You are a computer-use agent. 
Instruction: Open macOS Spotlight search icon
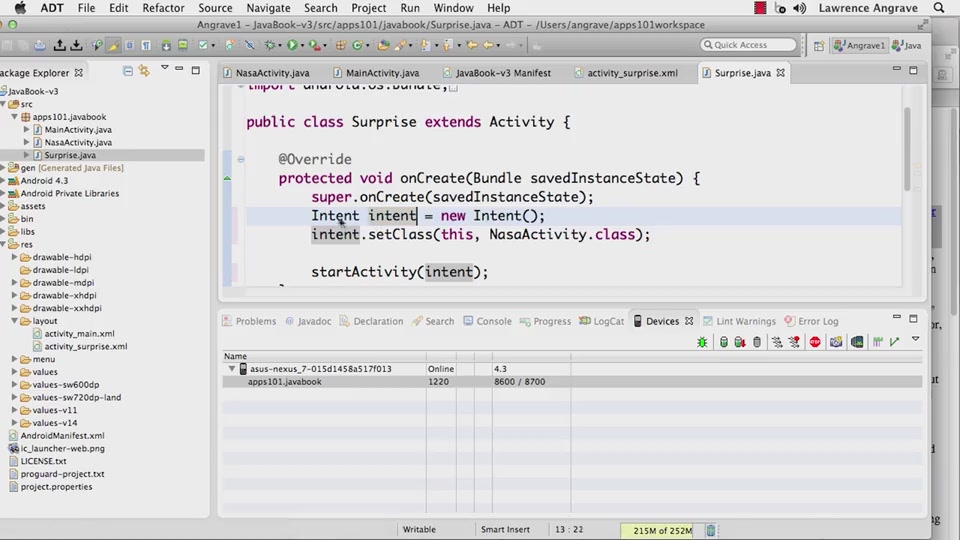(x=939, y=8)
